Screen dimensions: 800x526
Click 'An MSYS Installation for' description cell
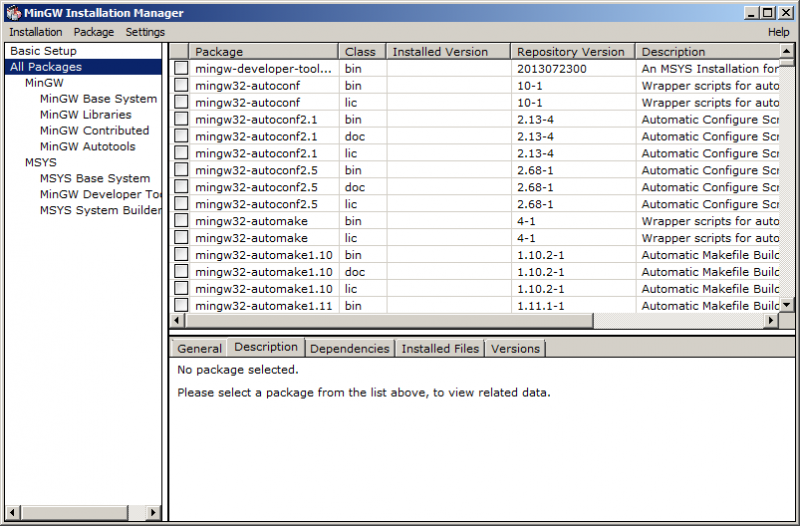[x=710, y=69]
